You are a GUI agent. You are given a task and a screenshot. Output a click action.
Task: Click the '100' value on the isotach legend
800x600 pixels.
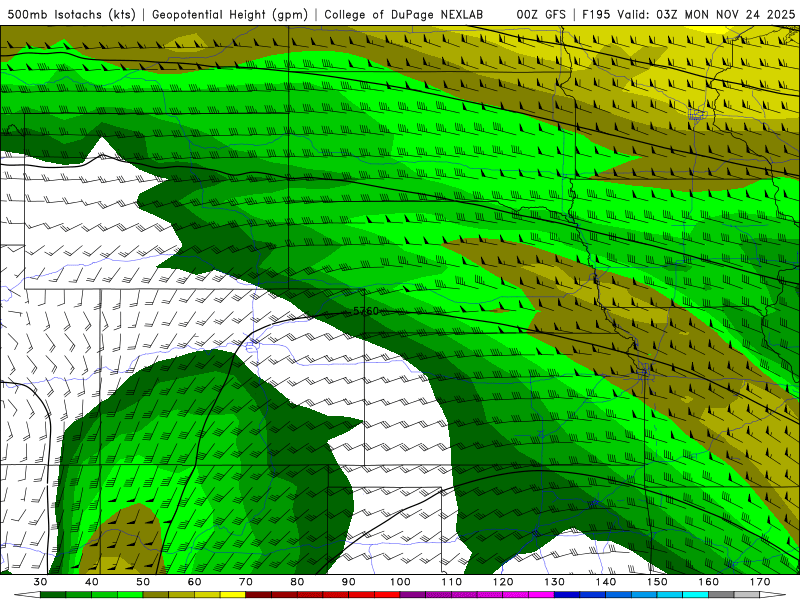click(x=400, y=582)
